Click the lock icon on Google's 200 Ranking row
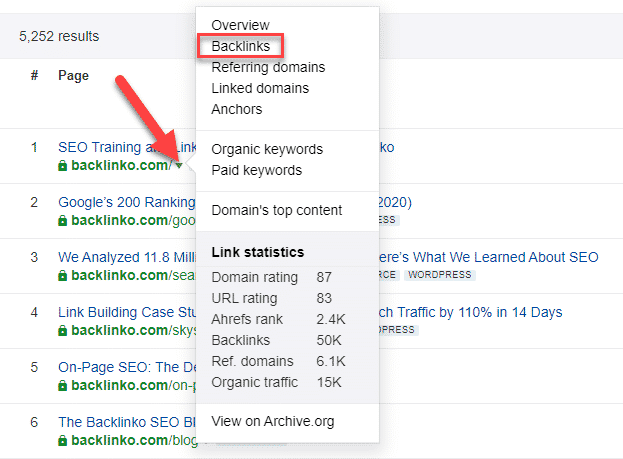 click(x=63, y=220)
